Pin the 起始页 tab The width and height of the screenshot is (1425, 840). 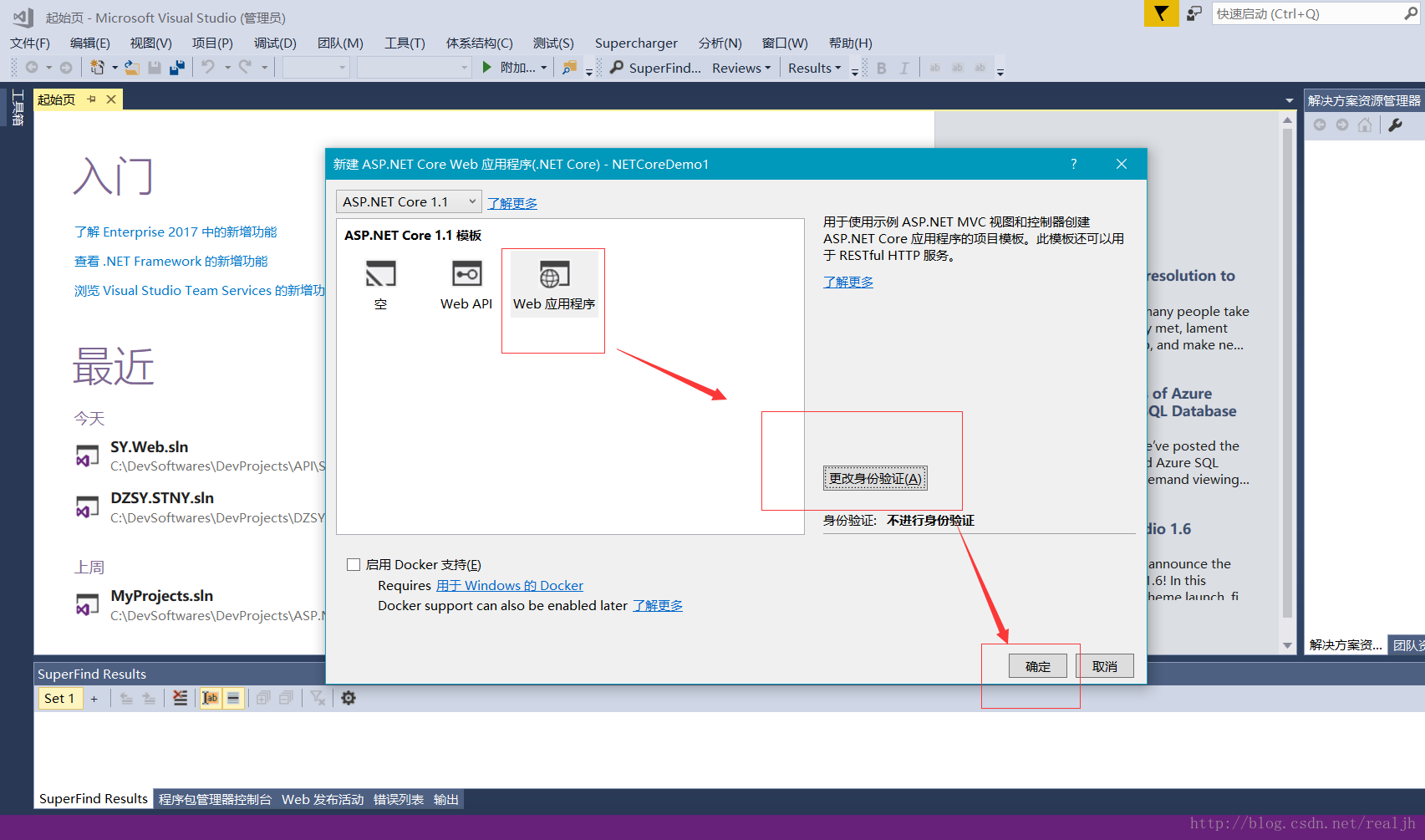tap(91, 99)
